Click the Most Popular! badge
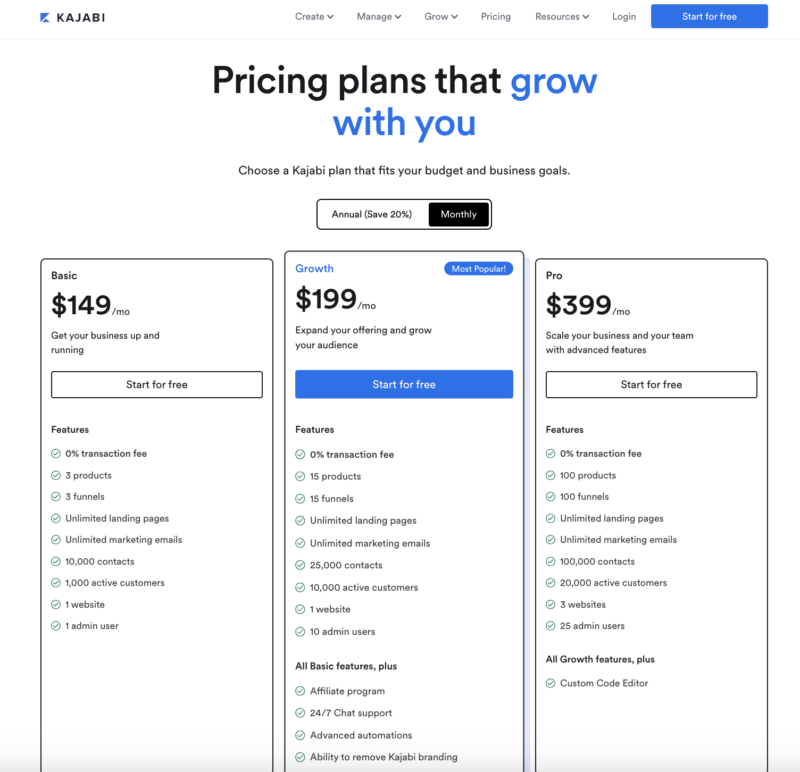This screenshot has height=772, width=800. click(479, 268)
